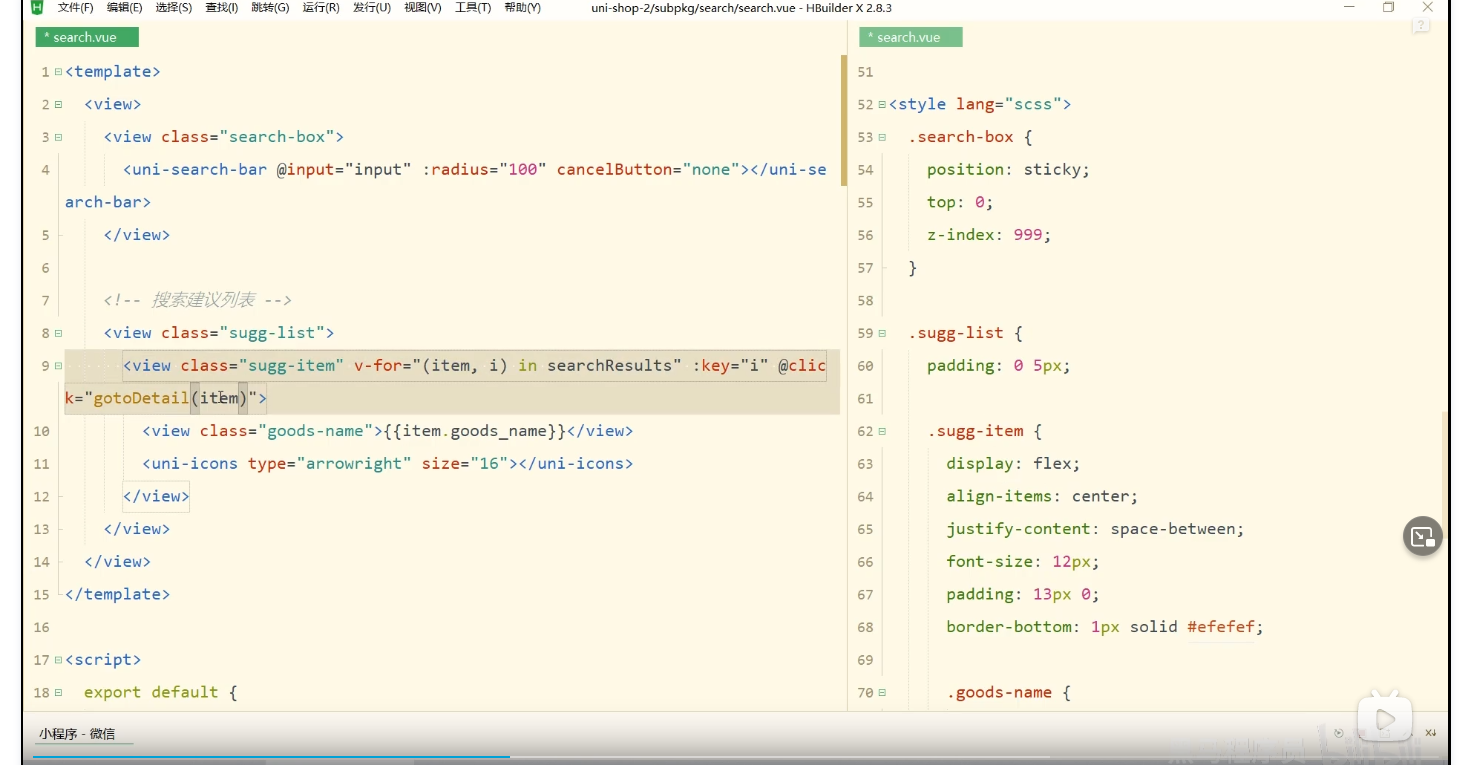Click the left editor vertical scrollbar
The image size is (1468, 765).
tap(844, 120)
